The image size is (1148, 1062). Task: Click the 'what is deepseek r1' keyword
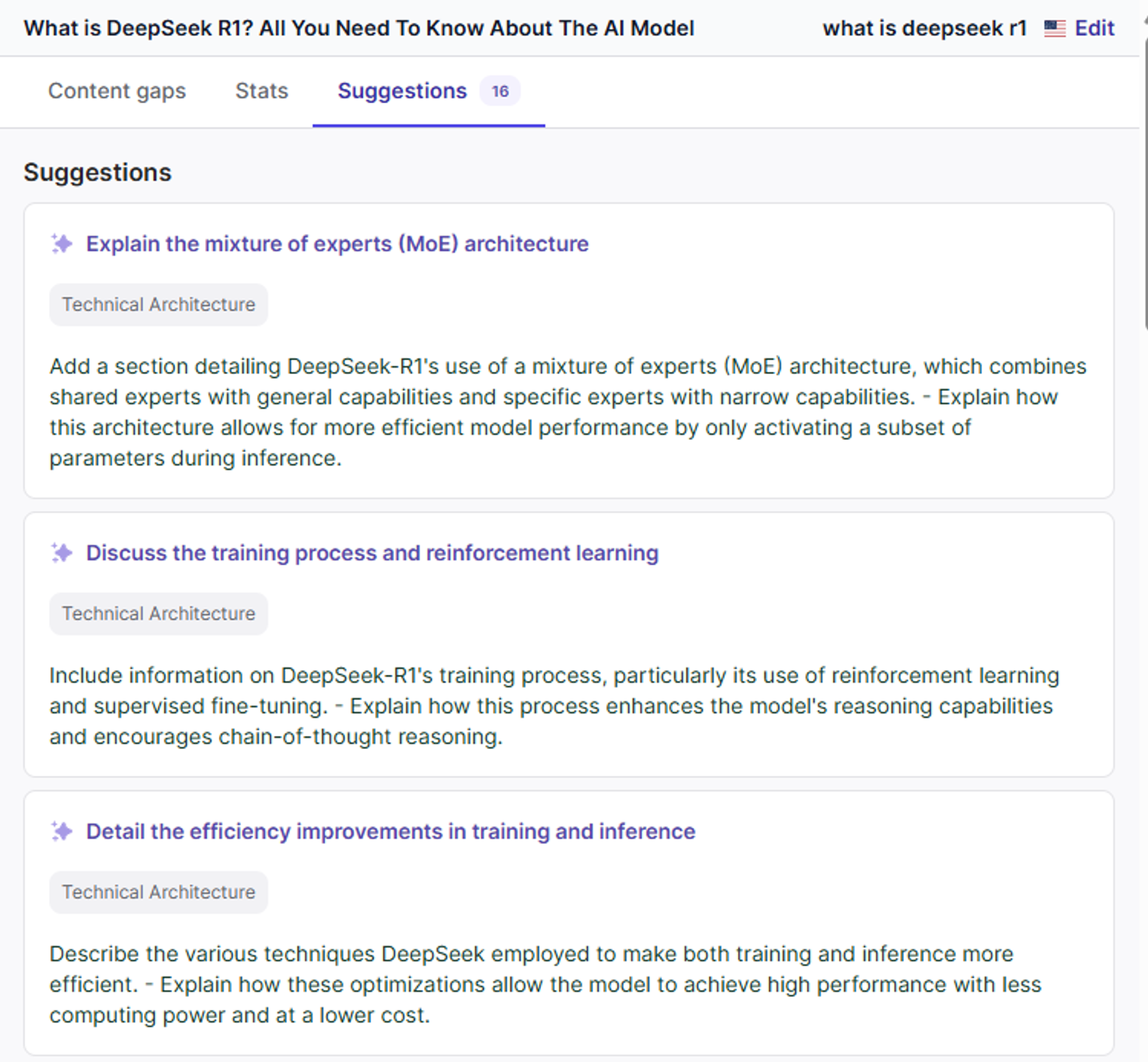tap(924, 28)
